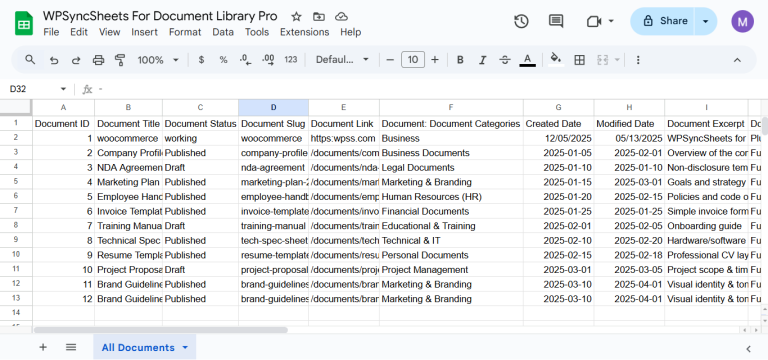Open the search the menus magnifier
This screenshot has height=360, width=768.
(30, 60)
